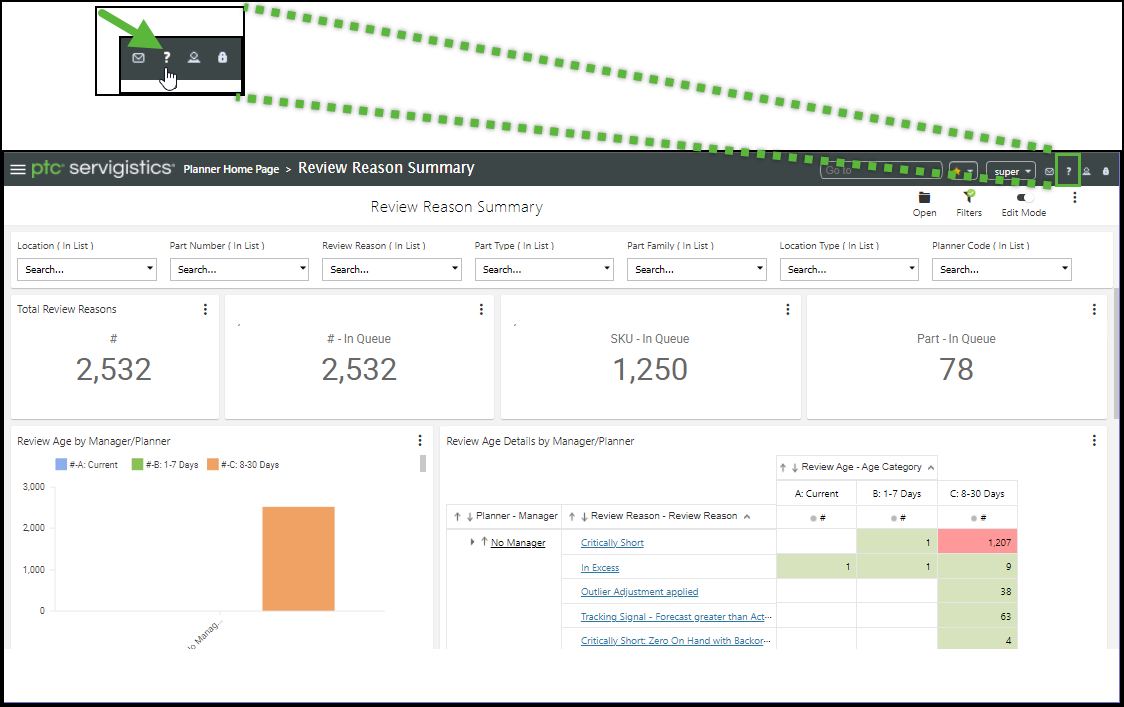Click the 38 cell for Outlier Adjustment
Viewport: 1124px width, 707px height.
tap(977, 592)
